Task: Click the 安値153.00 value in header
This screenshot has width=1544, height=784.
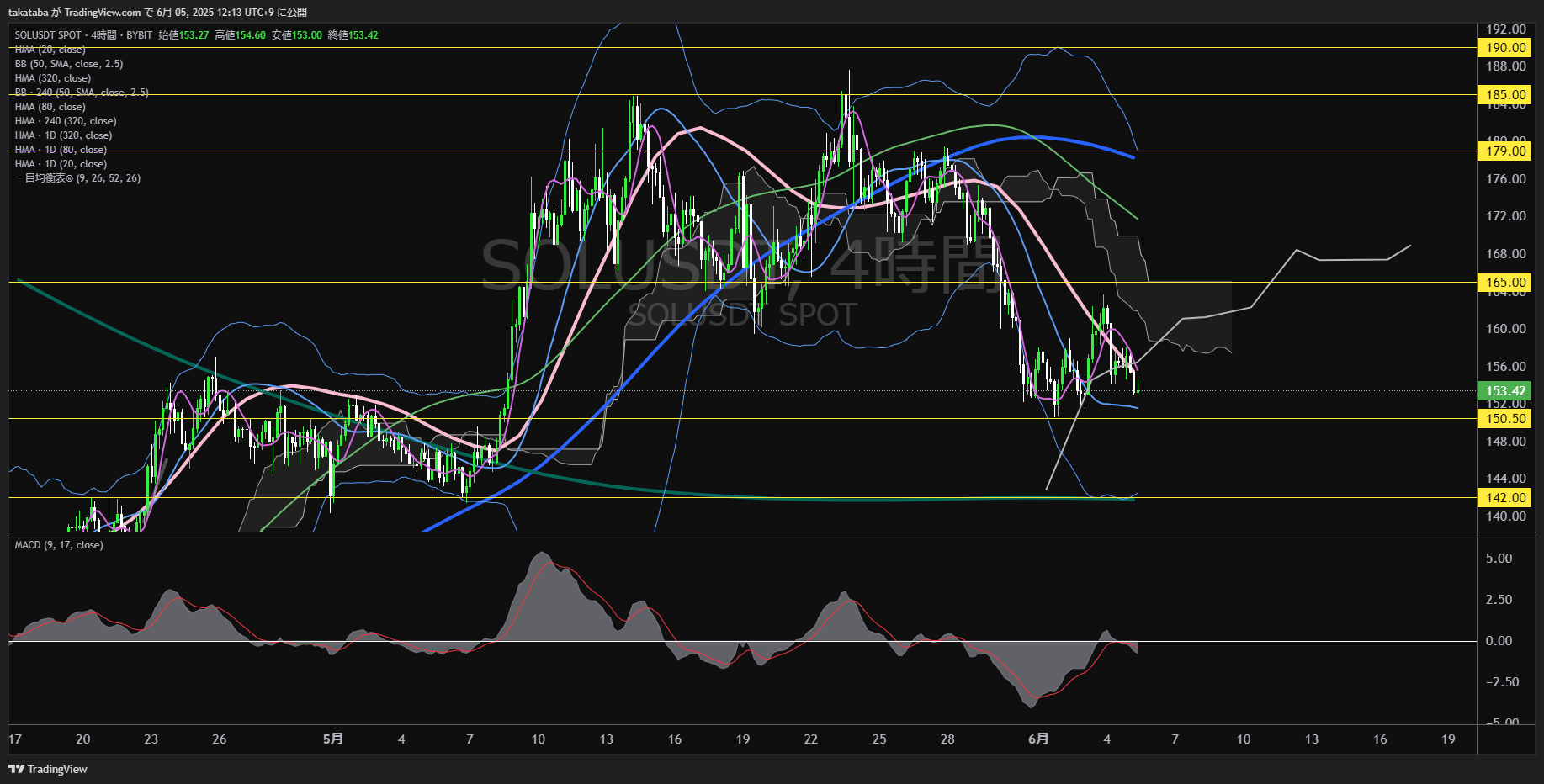Action: coord(296,35)
